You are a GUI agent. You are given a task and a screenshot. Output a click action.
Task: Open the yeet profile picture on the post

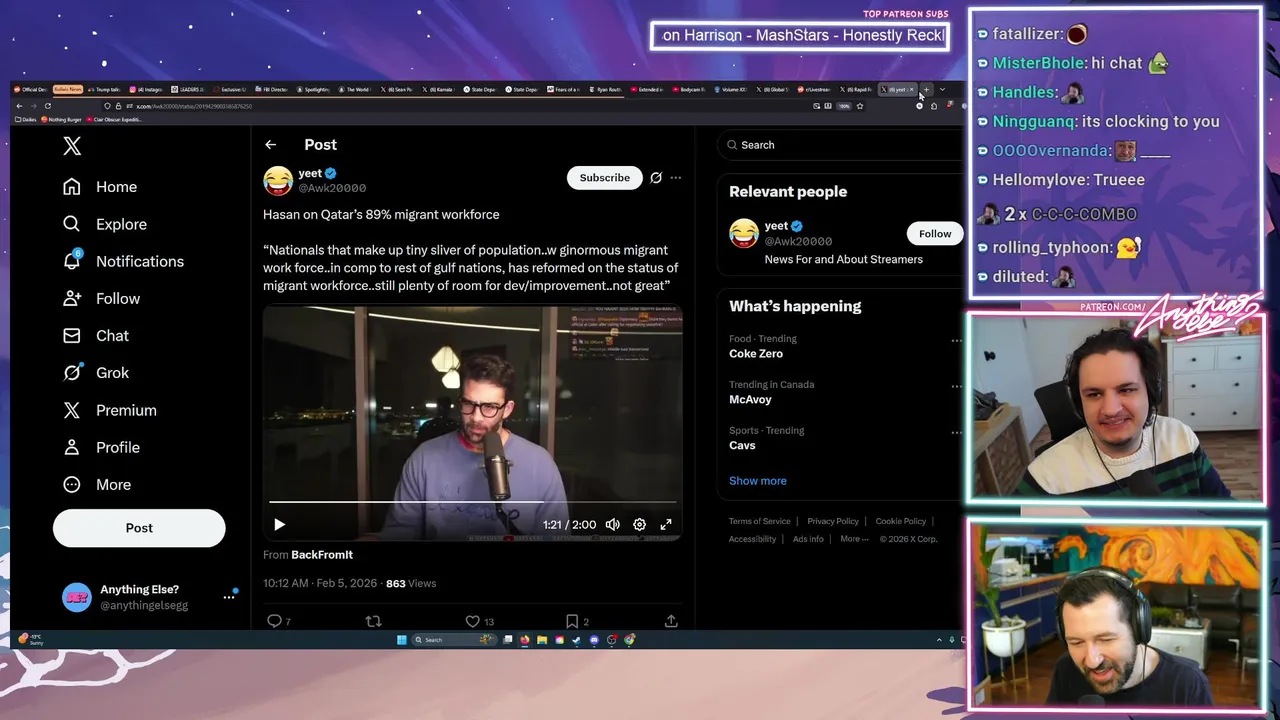pos(278,180)
